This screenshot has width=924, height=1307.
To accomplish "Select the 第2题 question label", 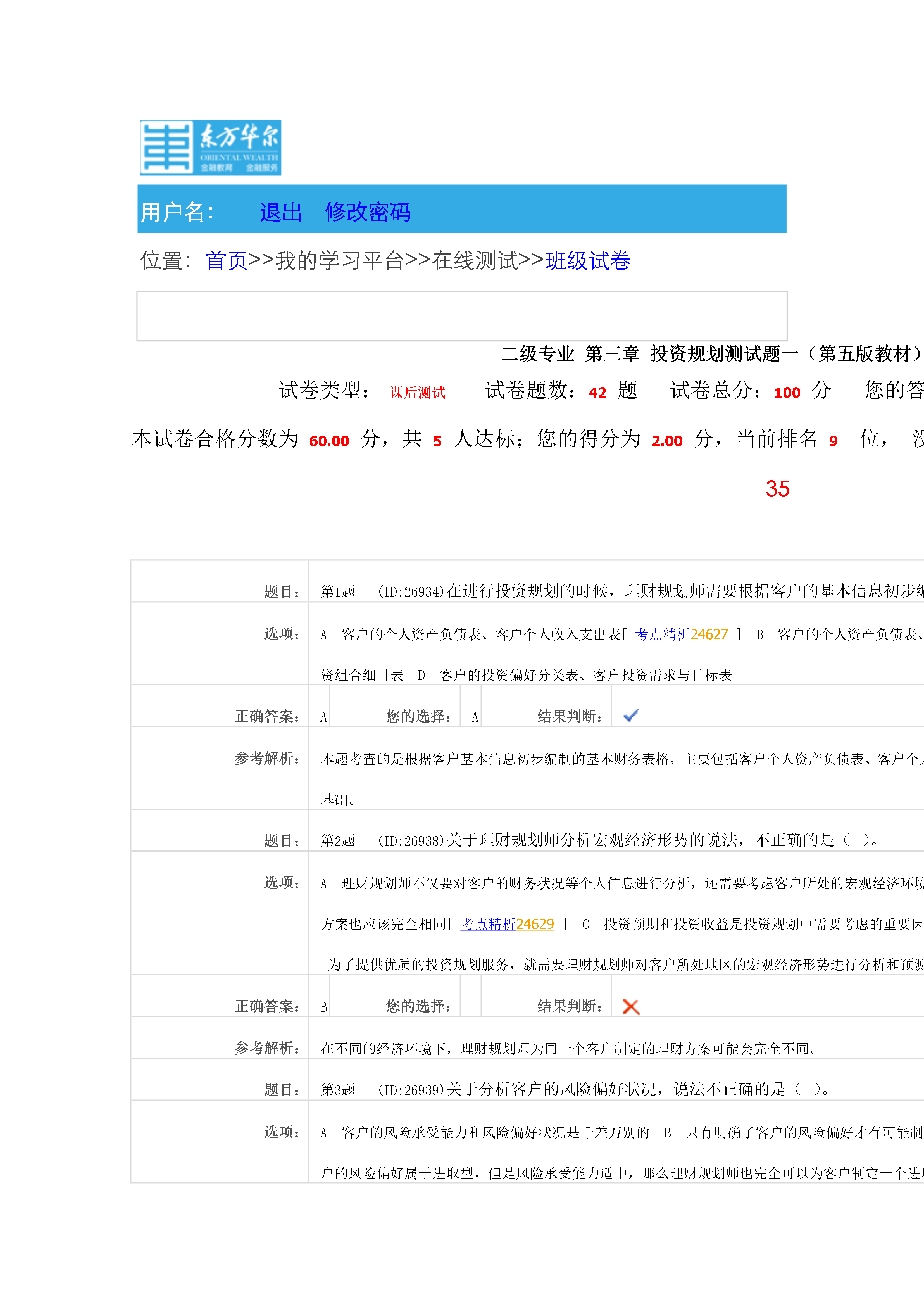I will [338, 840].
